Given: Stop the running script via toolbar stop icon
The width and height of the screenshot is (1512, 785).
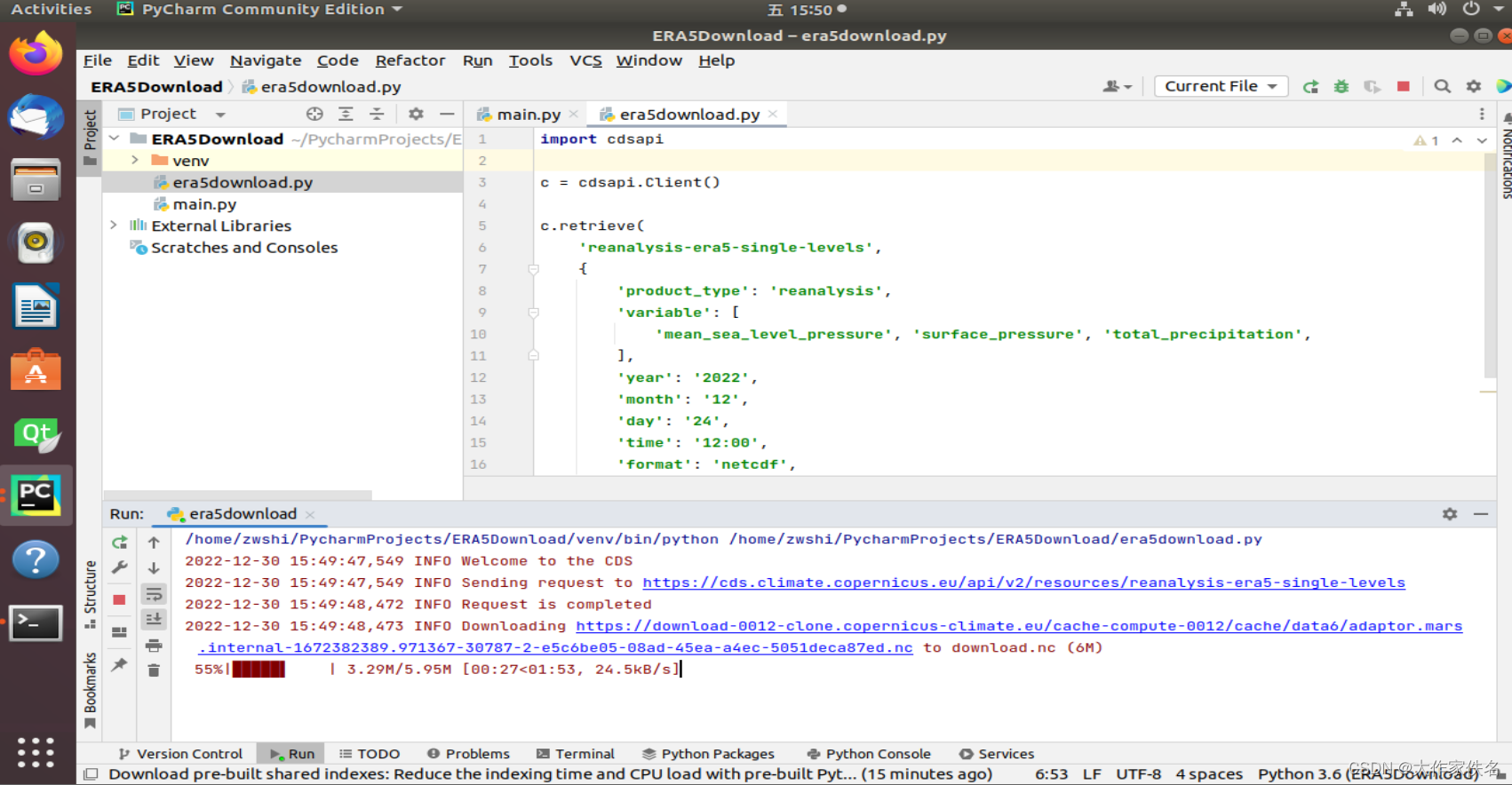Looking at the screenshot, I should click(x=1404, y=86).
